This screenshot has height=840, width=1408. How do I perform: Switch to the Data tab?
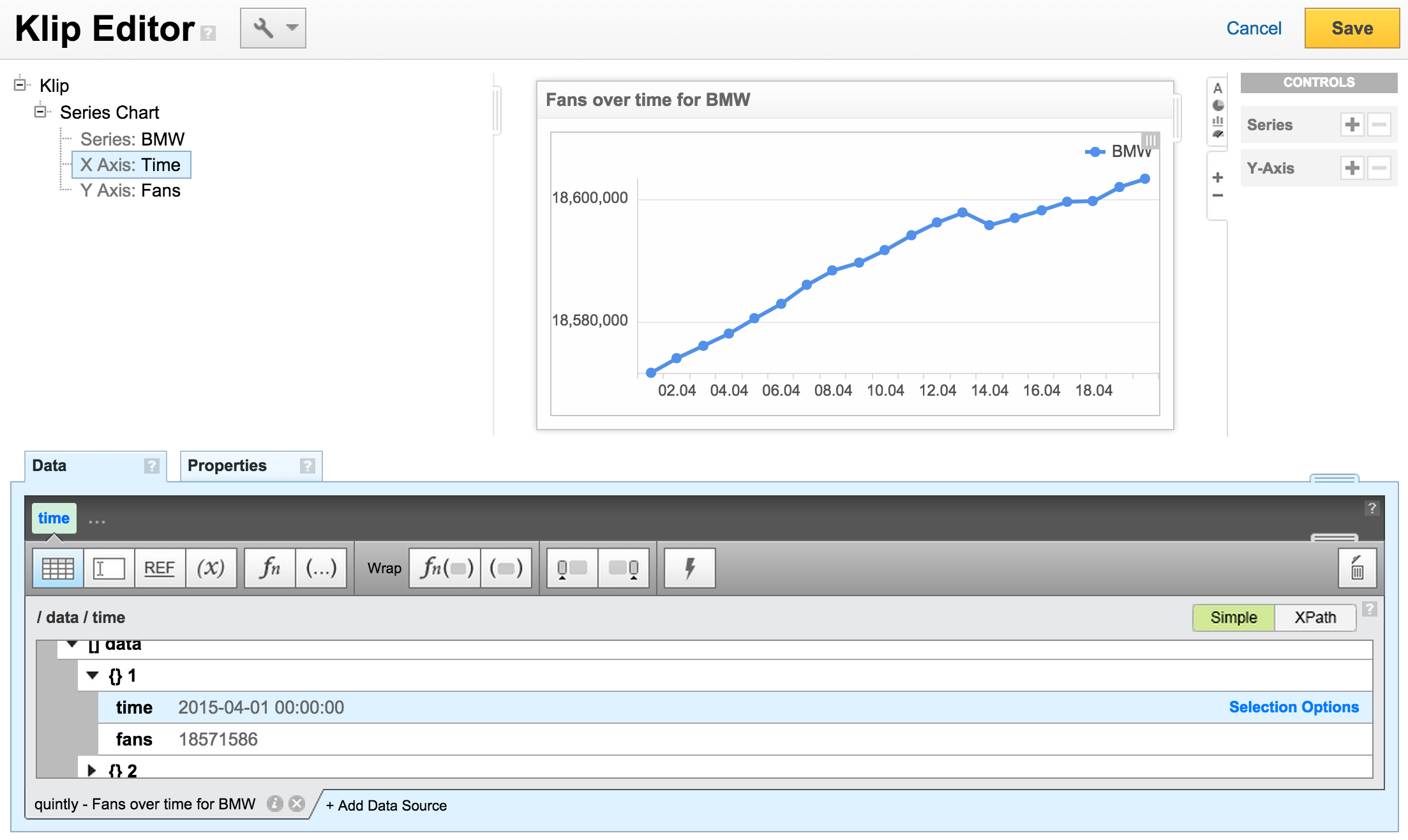pyautogui.click(x=95, y=466)
